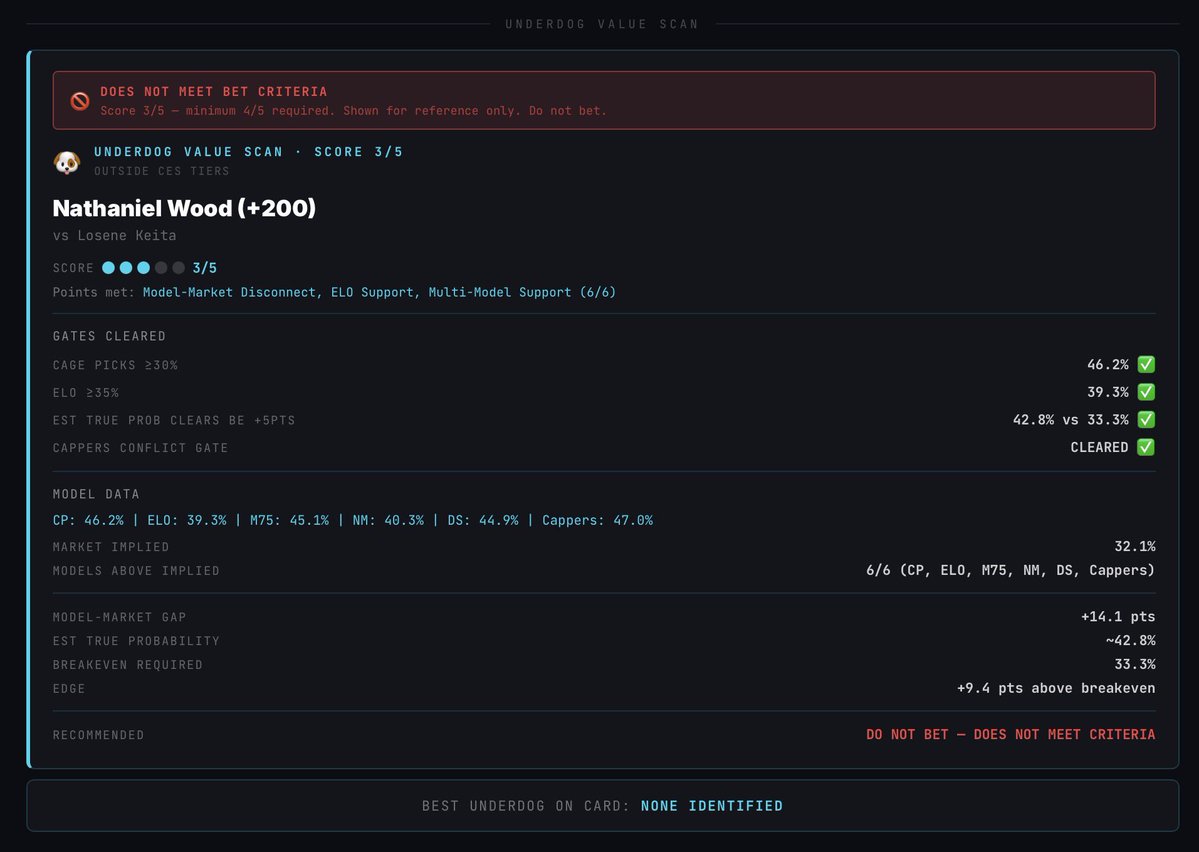Click the '42.8% vs 33.3%' value
Image resolution: width=1199 pixels, height=852 pixels.
click(x=1071, y=420)
